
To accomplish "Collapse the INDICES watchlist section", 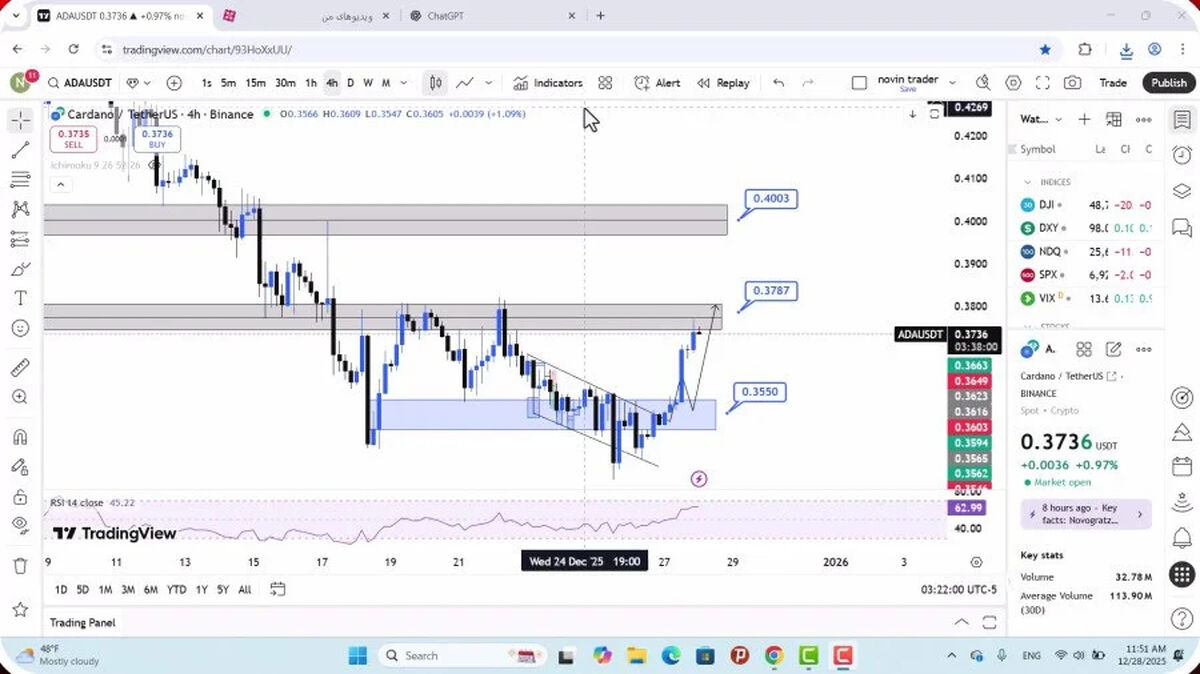I will (x=1027, y=182).
